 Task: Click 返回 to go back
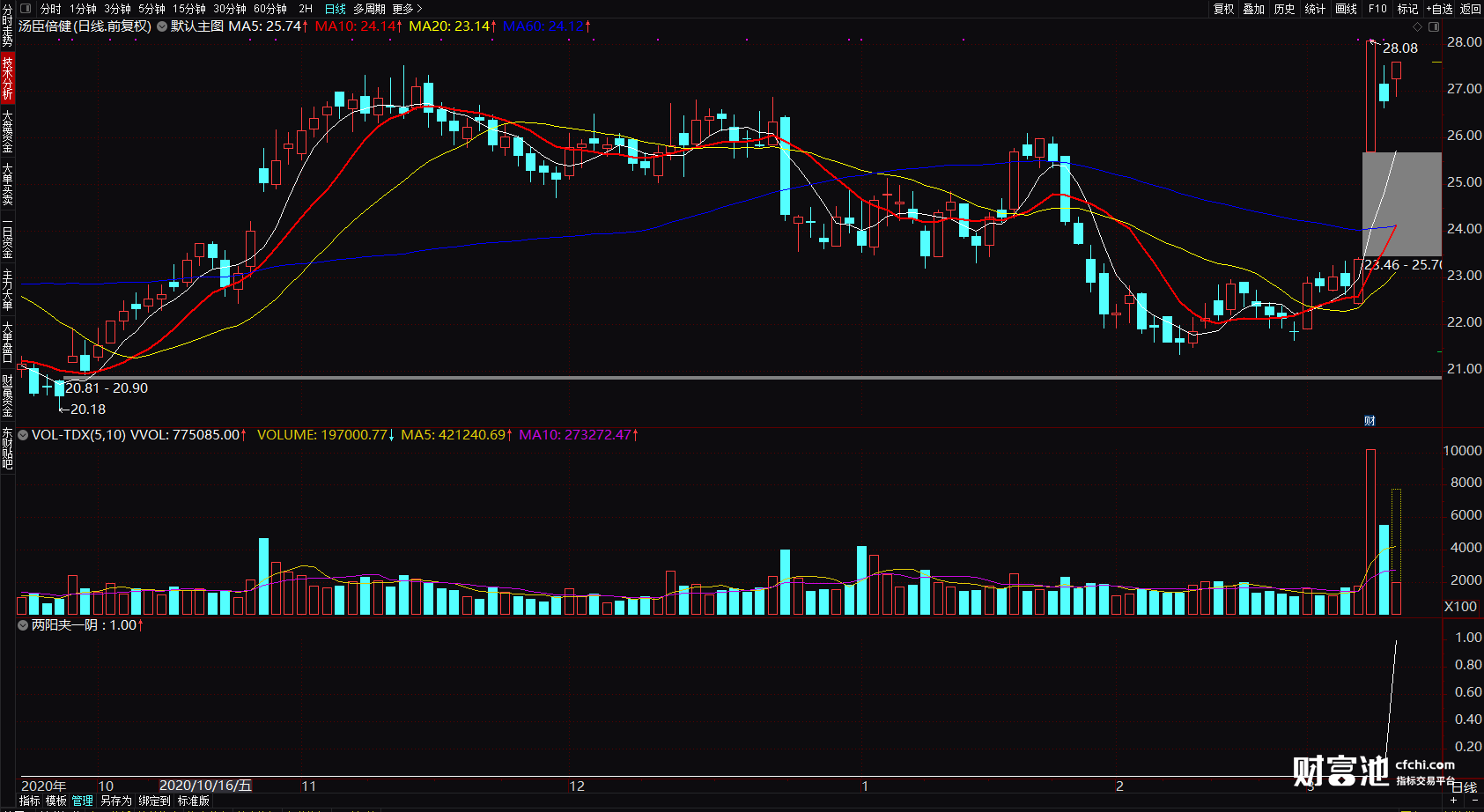(x=1470, y=9)
